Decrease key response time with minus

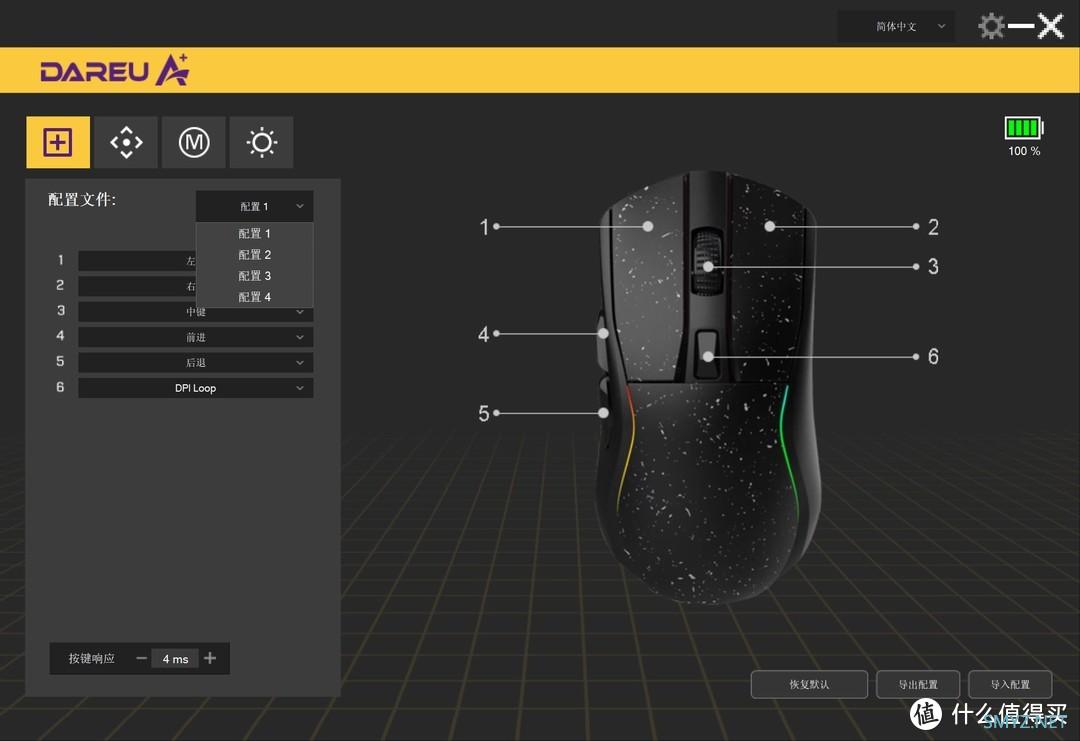[141, 658]
